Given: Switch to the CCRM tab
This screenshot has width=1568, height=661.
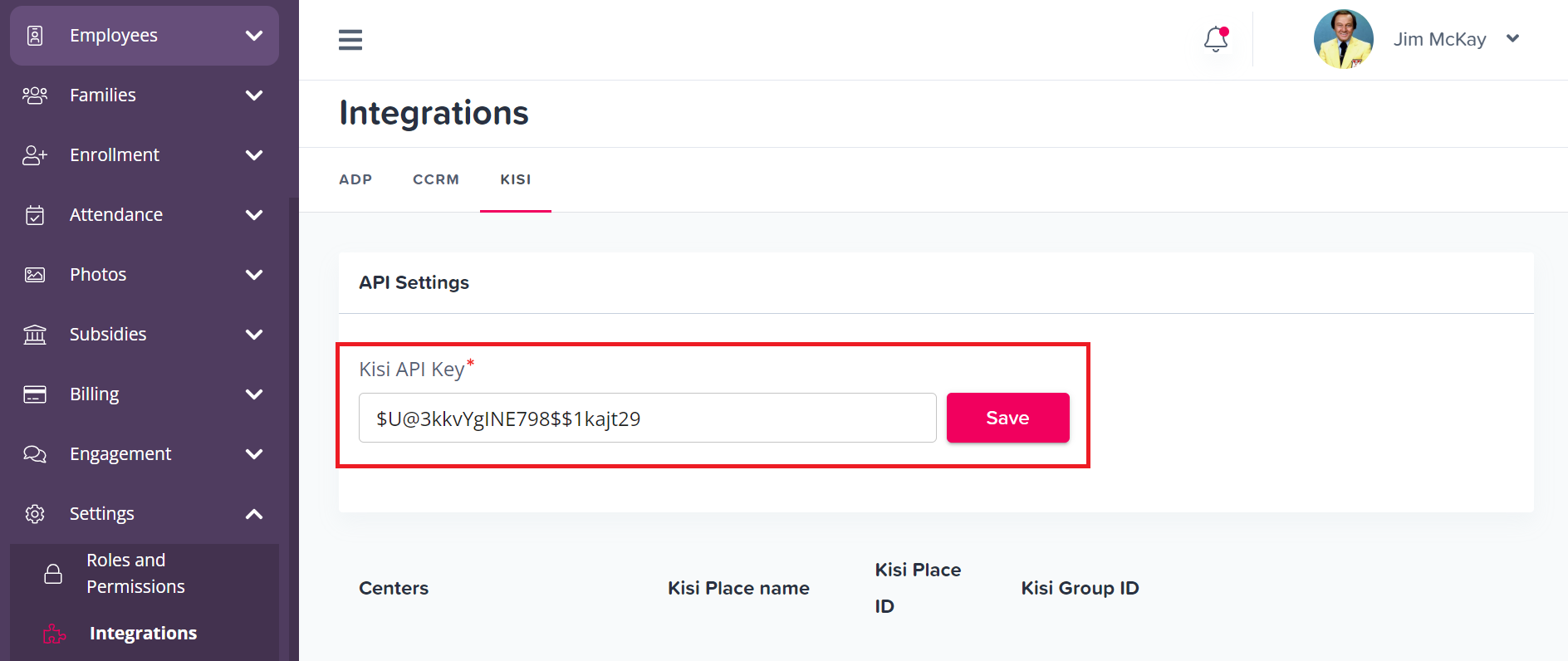Looking at the screenshot, I should 436,179.
